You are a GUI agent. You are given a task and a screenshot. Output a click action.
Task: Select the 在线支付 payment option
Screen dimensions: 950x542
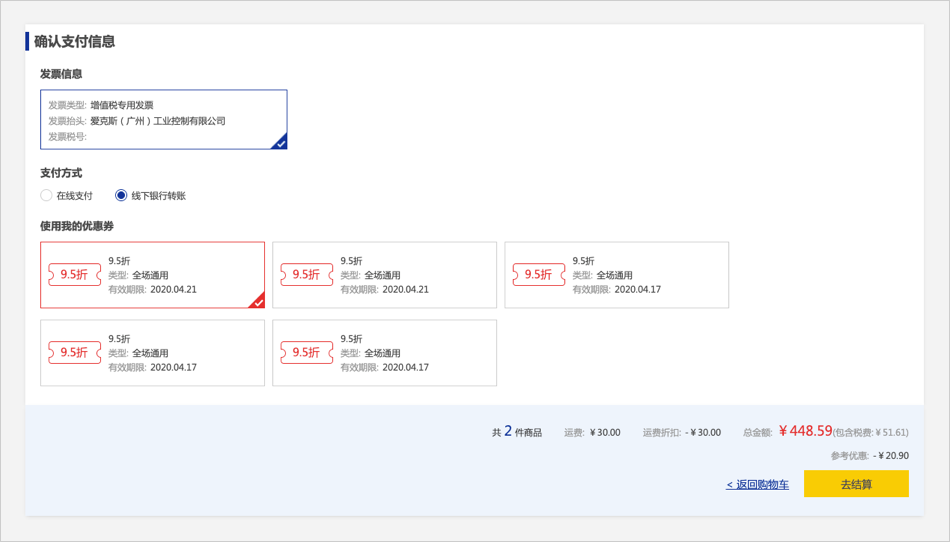[x=47, y=196]
